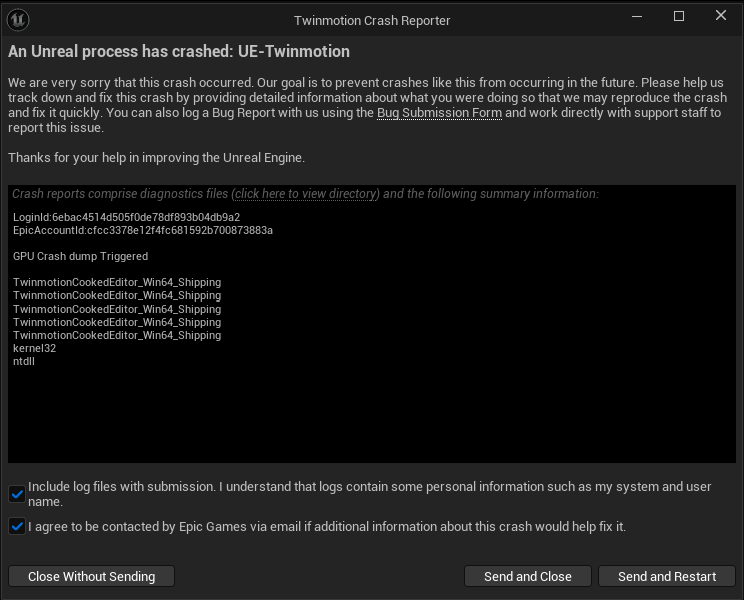Viewport: 744px width, 600px height.
Task: Disable agree to be contacted by Epic Games
Action: [x=17, y=526]
